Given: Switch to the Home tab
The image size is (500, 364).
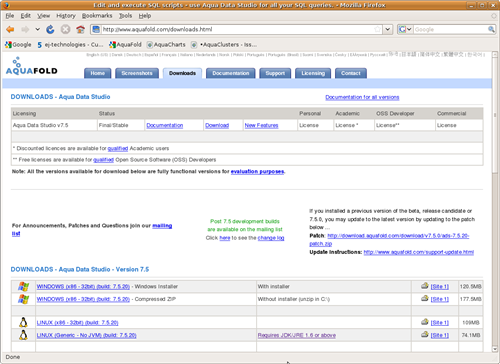Looking at the screenshot, I should (x=97, y=73).
